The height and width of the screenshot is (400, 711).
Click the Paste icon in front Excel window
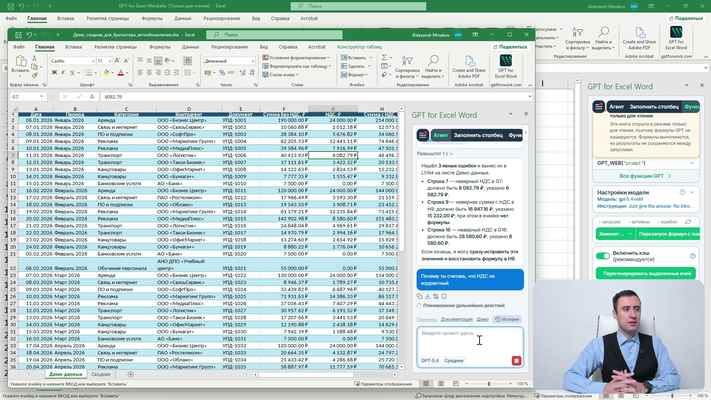[20, 63]
